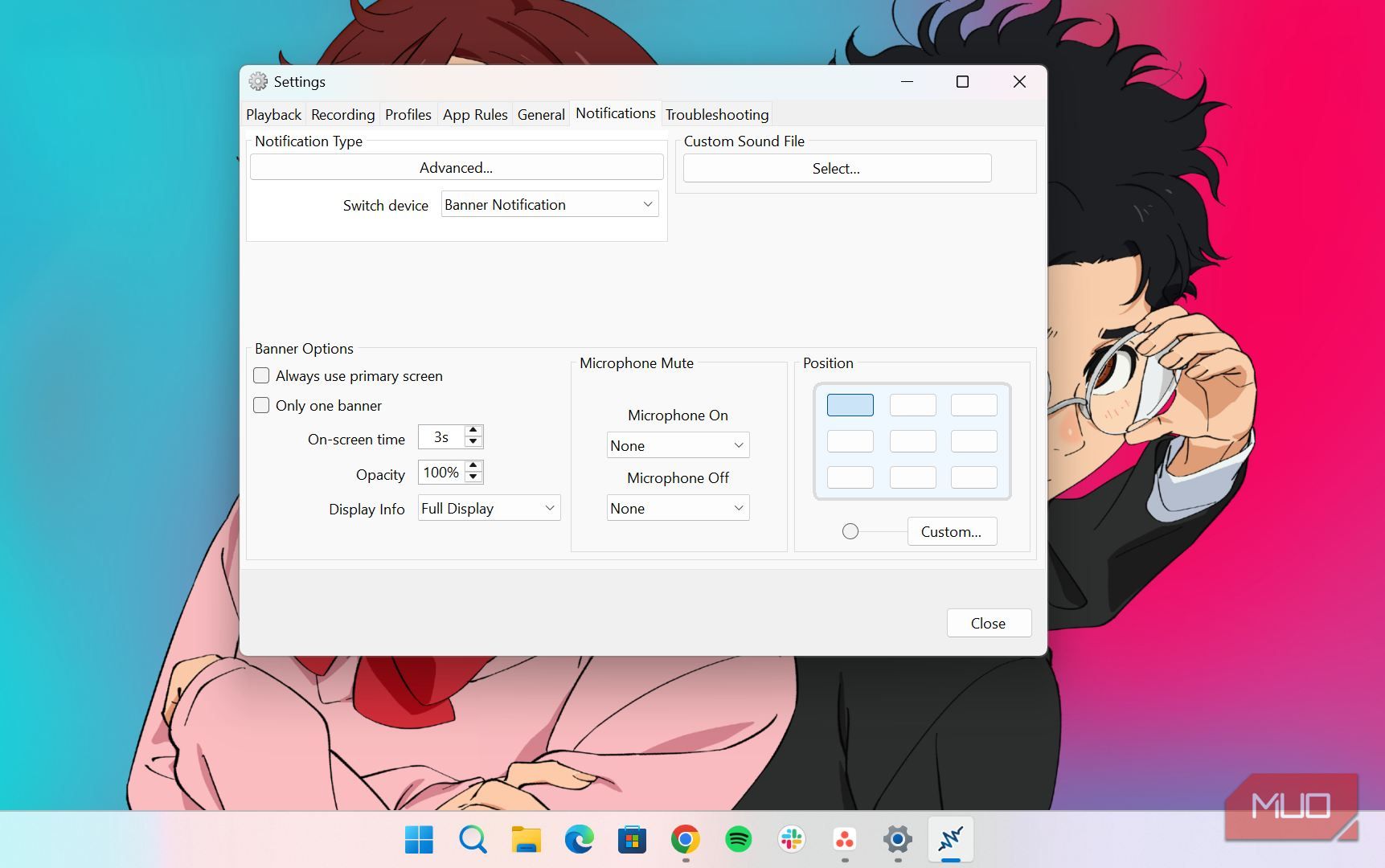
Task: Open Microsoft Store from taskbar
Action: coord(632,840)
